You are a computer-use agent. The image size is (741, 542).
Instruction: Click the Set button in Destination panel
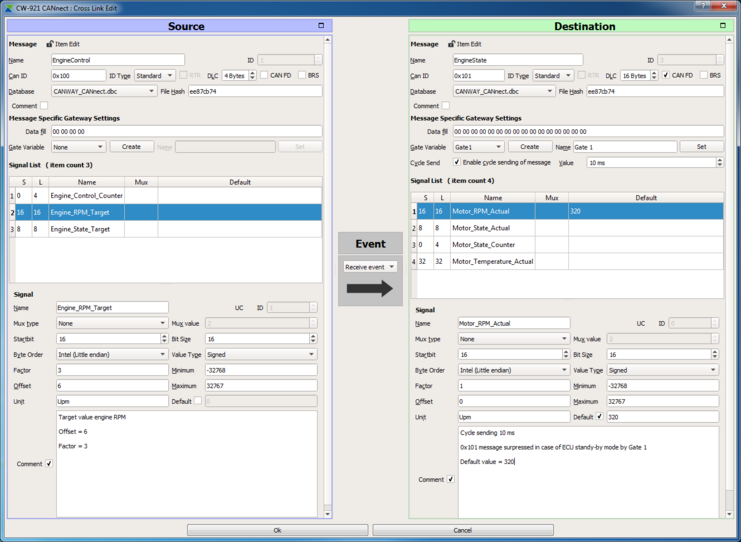tap(701, 147)
